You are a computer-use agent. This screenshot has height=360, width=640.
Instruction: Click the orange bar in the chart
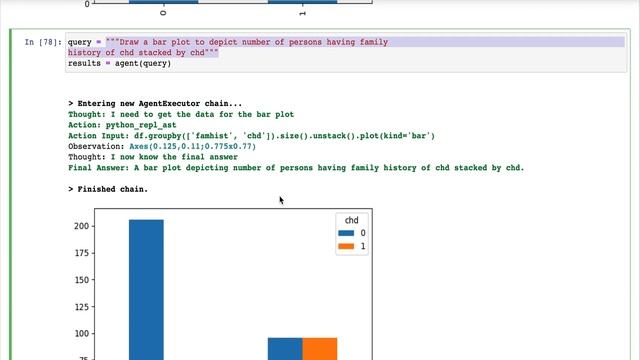tap(320, 349)
